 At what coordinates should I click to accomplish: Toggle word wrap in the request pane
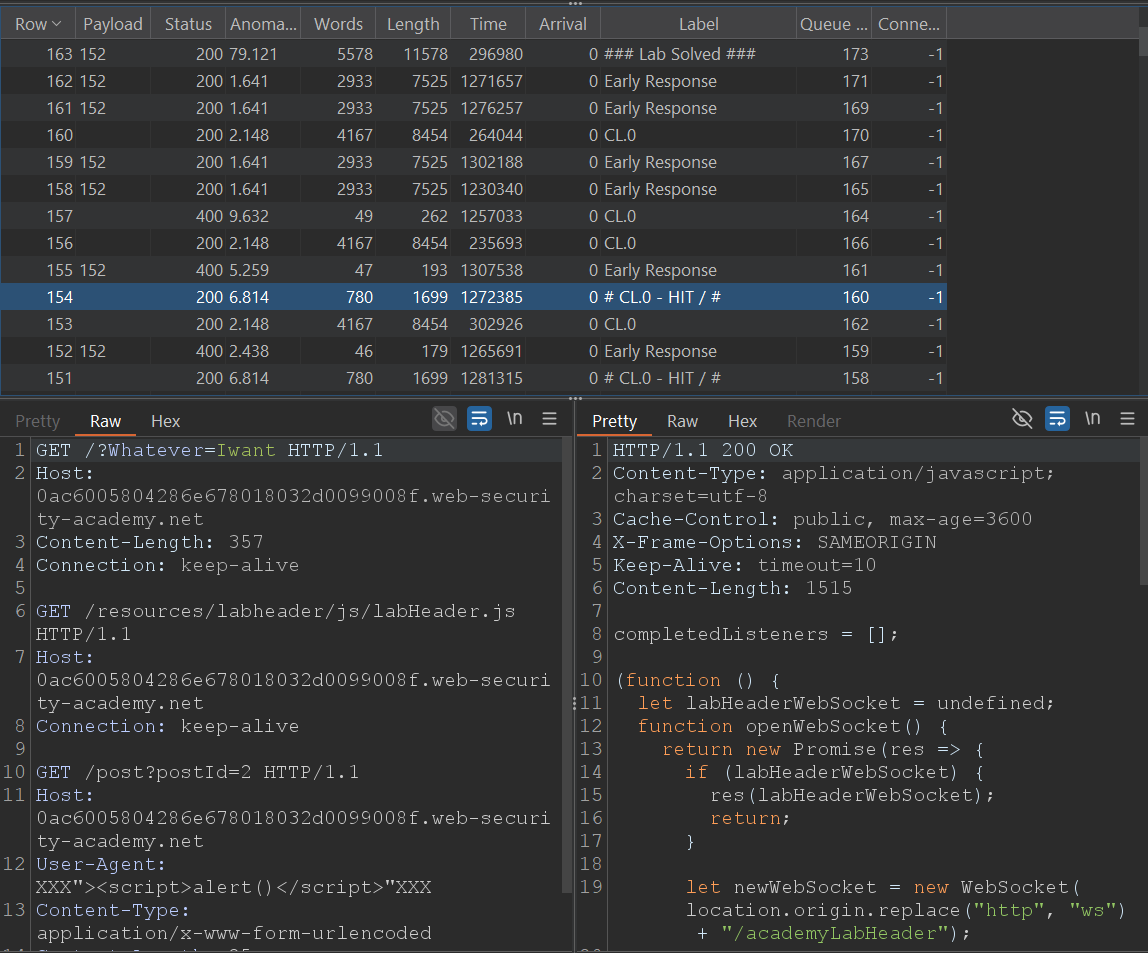pyautogui.click(x=480, y=419)
